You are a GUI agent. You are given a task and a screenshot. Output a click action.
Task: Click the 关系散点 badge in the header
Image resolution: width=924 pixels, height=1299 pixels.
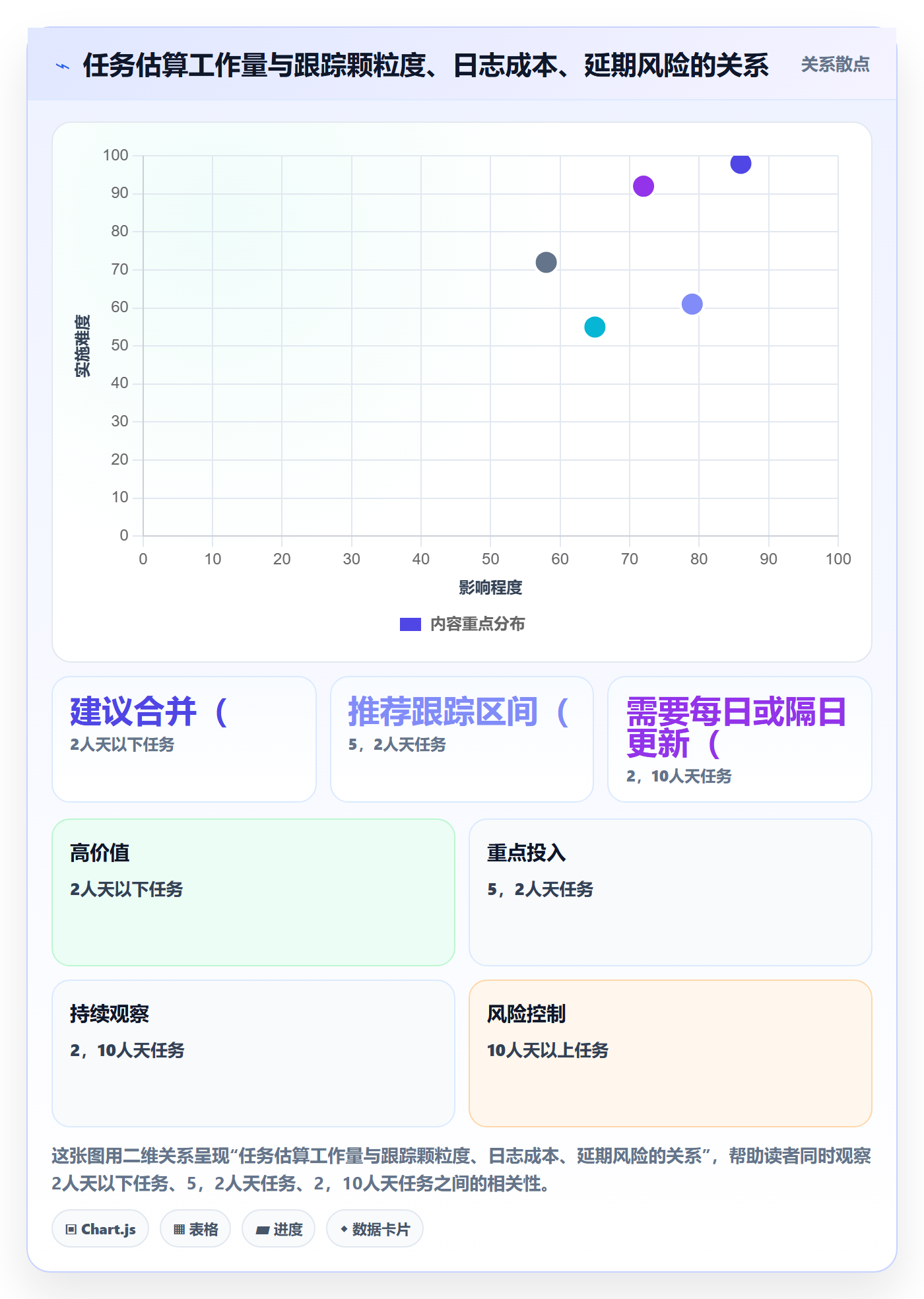pos(835,65)
